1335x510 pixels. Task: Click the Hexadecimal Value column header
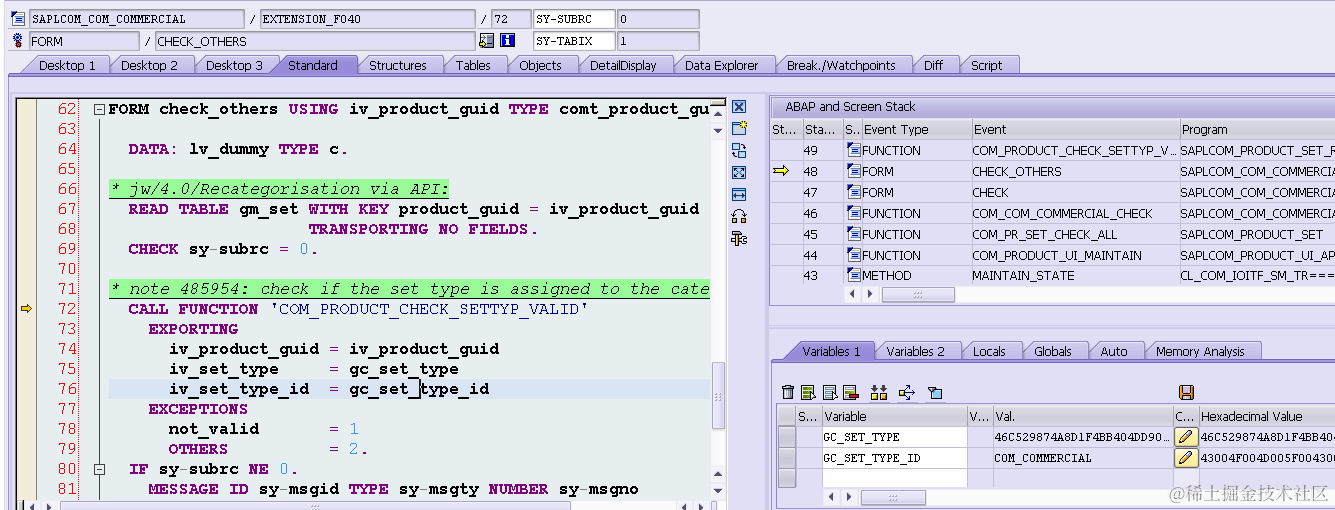click(x=1265, y=416)
